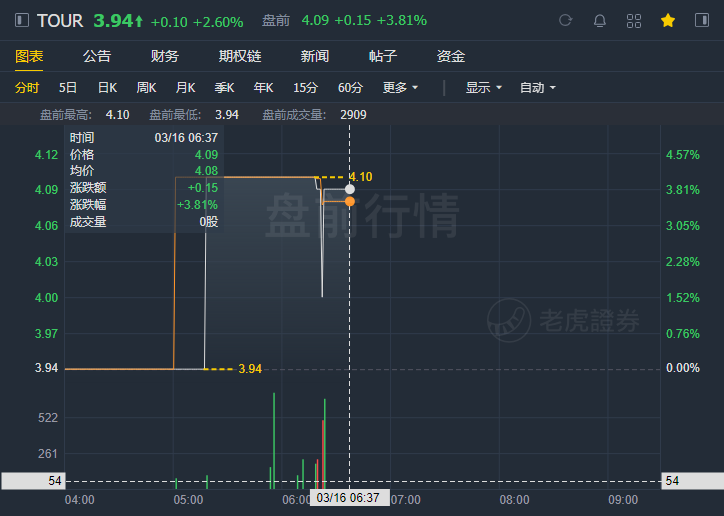Click the 盘前最低 3.94 value
This screenshot has height=516, width=724.
[x=227, y=114]
